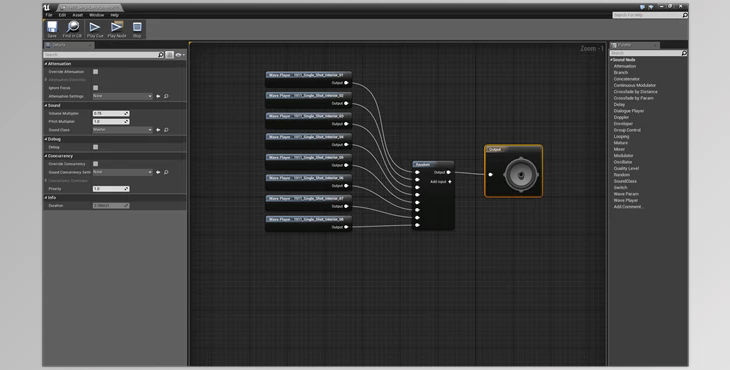Browse to Sound Concurrency asset magnifier
The width and height of the screenshot is (730, 370).
(166, 172)
